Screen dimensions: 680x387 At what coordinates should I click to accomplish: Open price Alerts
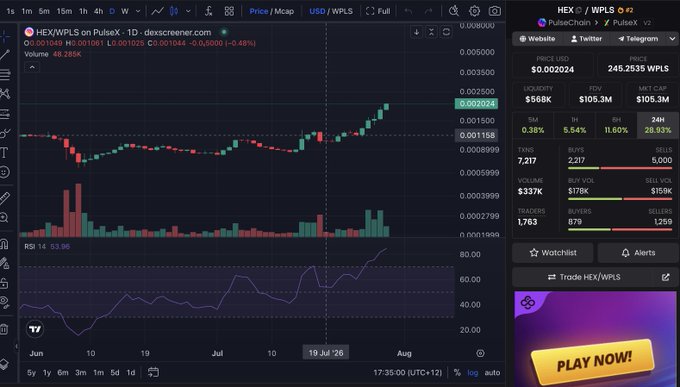pos(638,253)
